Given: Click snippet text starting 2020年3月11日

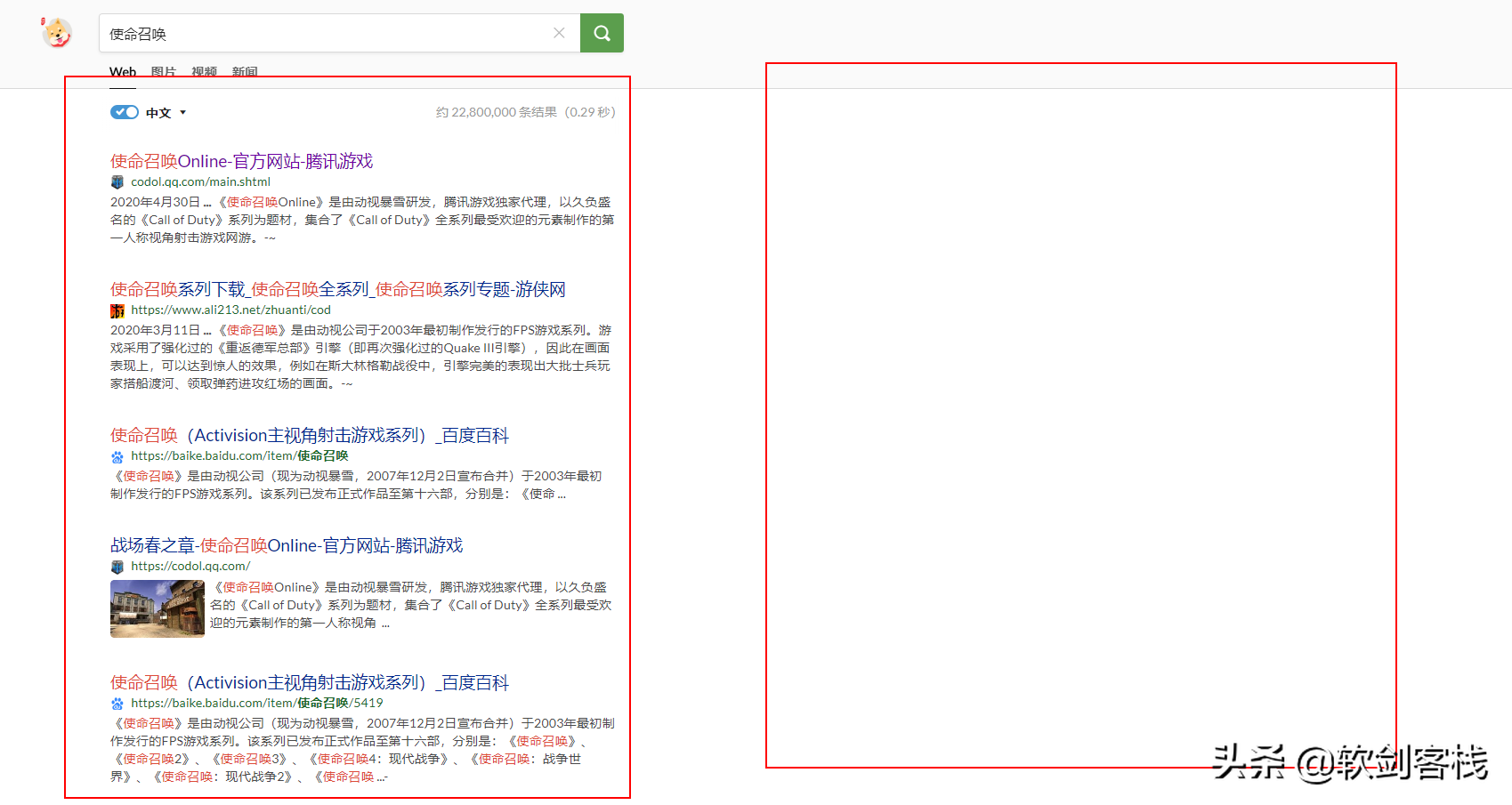Looking at the screenshot, I should click(361, 357).
